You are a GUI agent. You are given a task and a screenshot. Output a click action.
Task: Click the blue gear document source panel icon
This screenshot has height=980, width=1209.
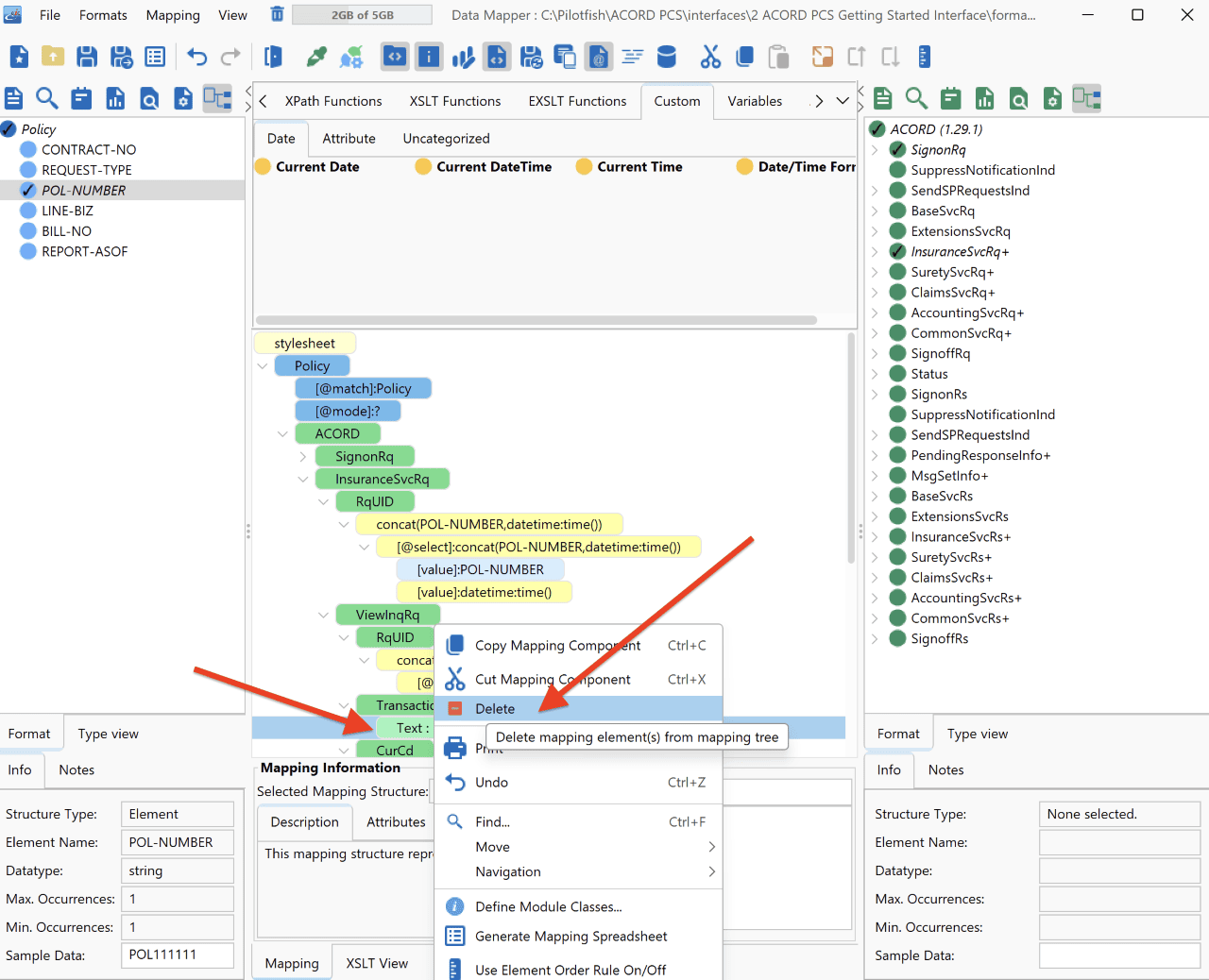183,98
